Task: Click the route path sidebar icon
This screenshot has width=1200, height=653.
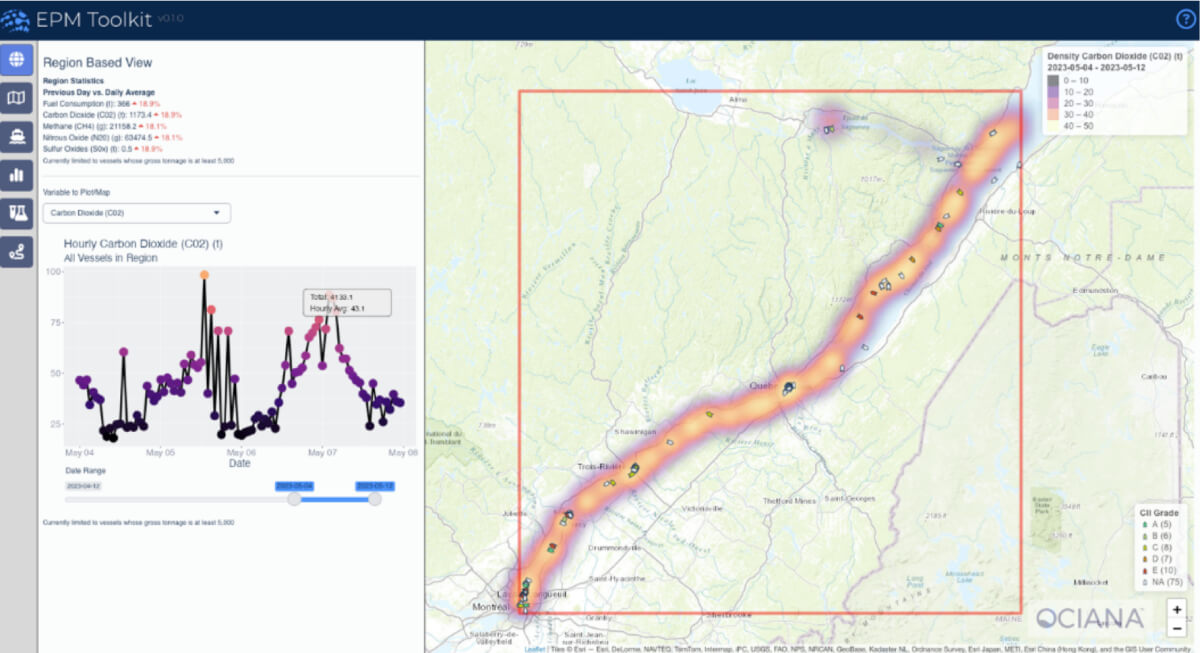Action: tap(16, 252)
